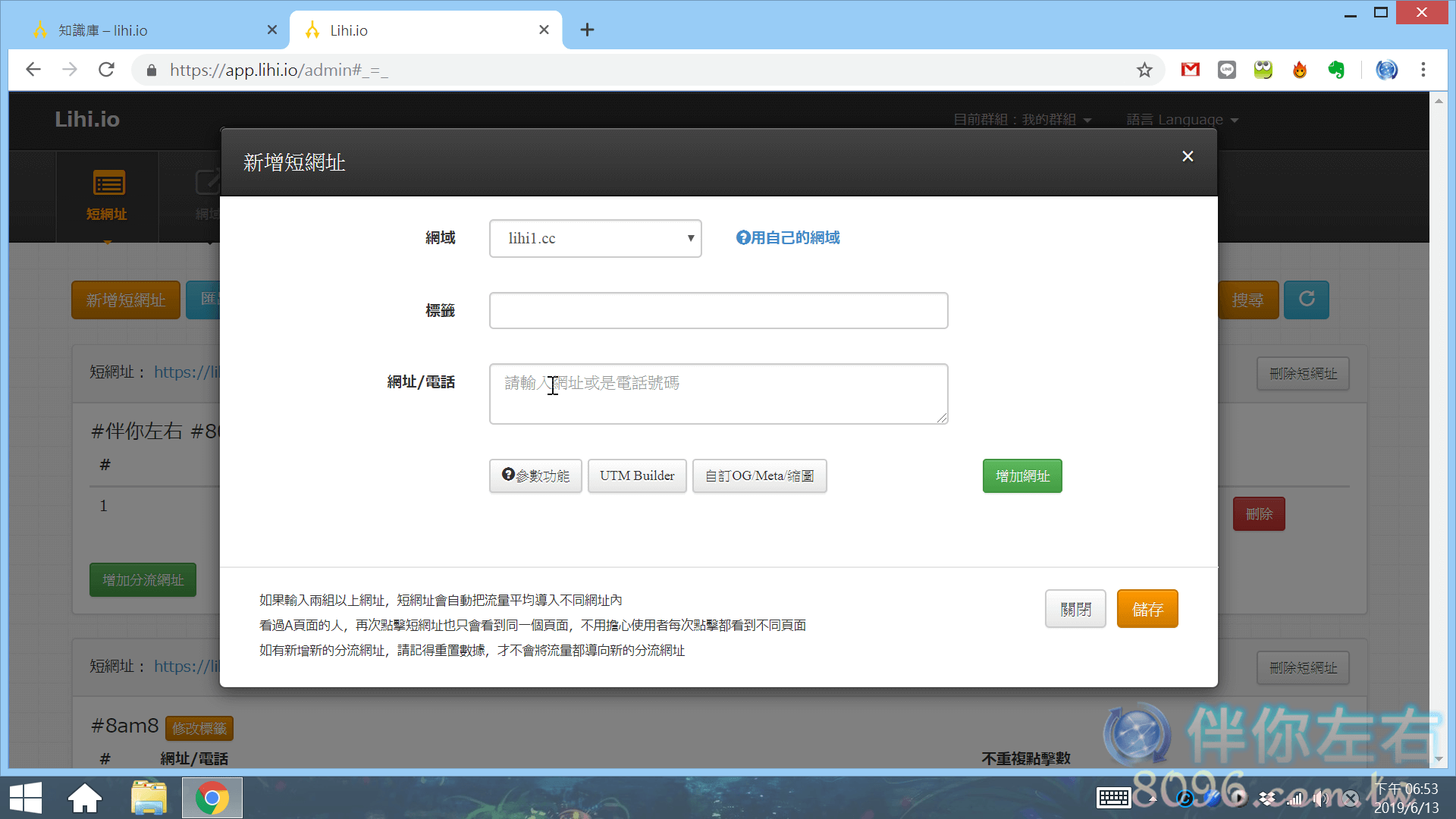The width and height of the screenshot is (1456, 819).
Task: Close the 新增短網址 dialog with X
Action: (x=1188, y=156)
